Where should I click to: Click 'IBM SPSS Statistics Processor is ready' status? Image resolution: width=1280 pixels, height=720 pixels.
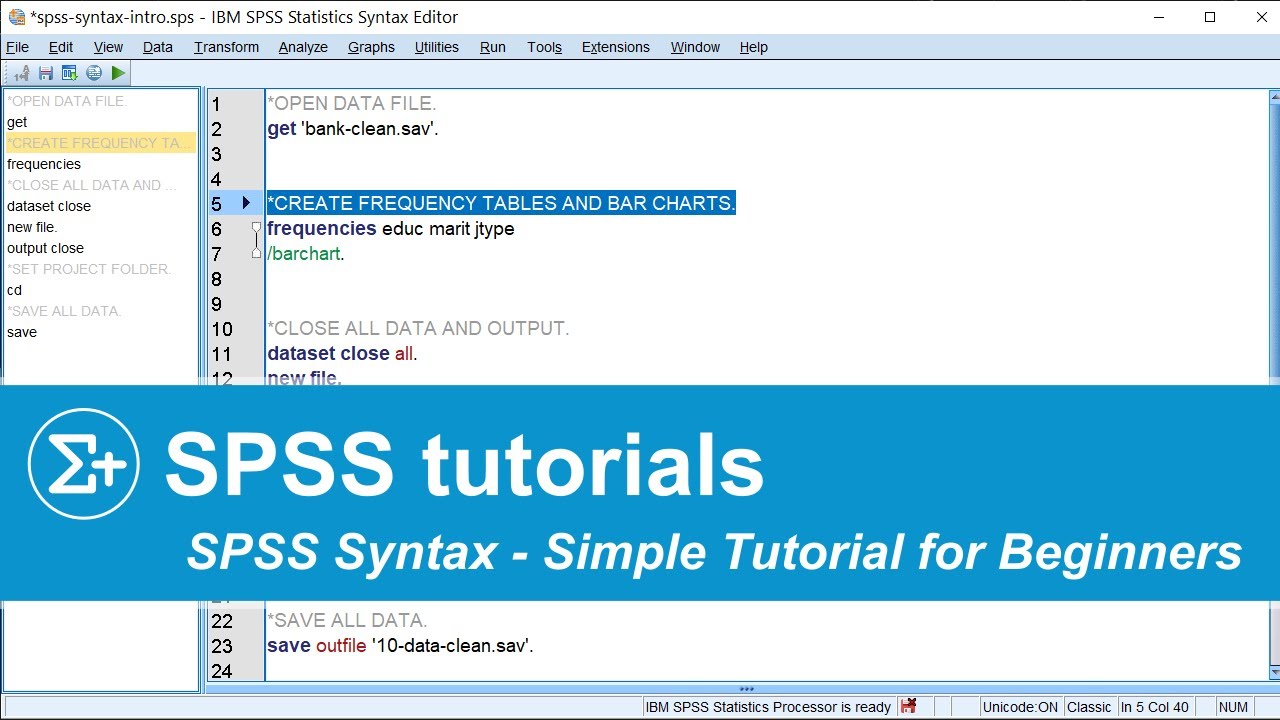[768, 707]
